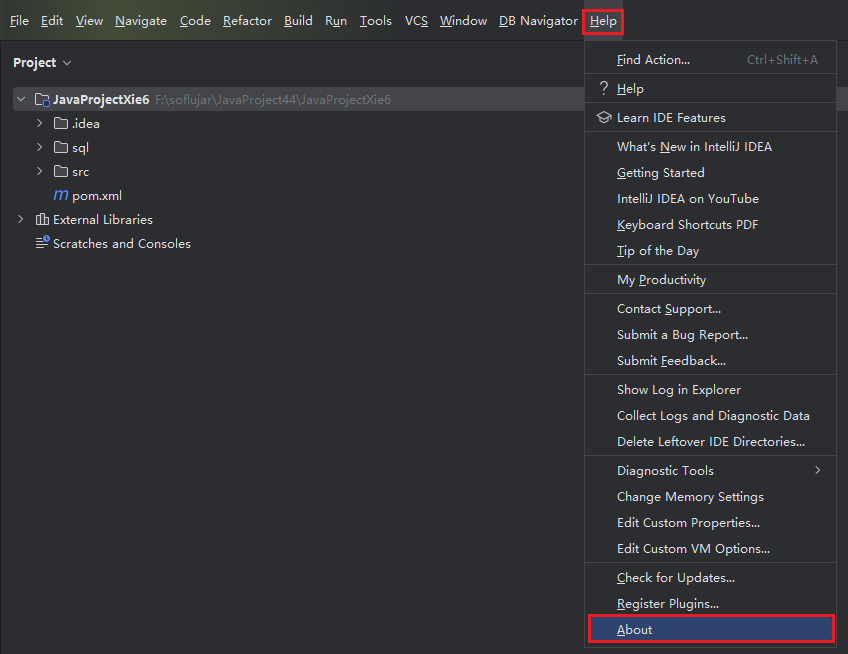Choose Delete Leftover IDE Directories
Image resolution: width=848 pixels, height=654 pixels.
coord(710,441)
